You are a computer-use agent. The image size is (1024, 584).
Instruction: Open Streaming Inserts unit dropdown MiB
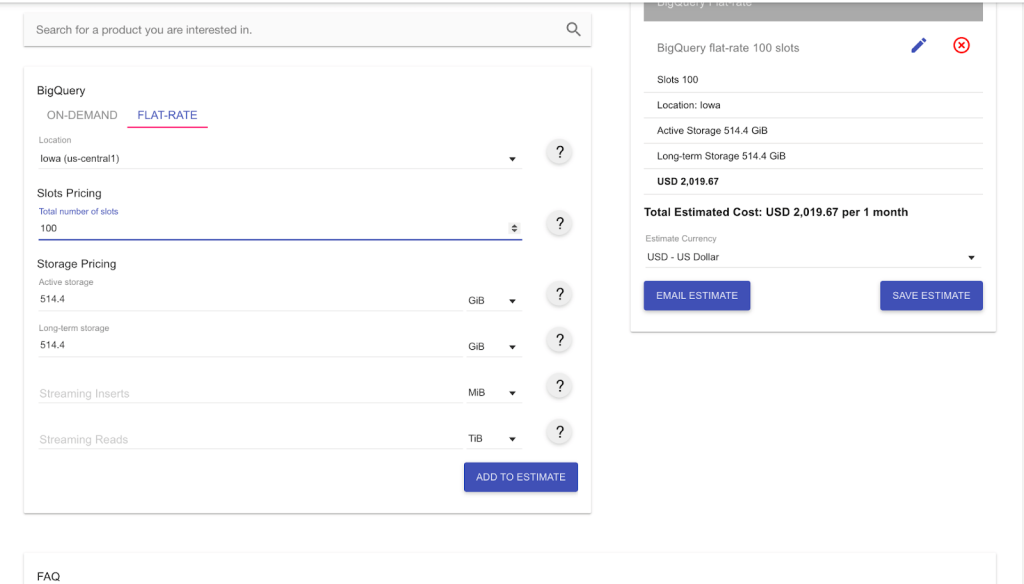tap(493, 393)
